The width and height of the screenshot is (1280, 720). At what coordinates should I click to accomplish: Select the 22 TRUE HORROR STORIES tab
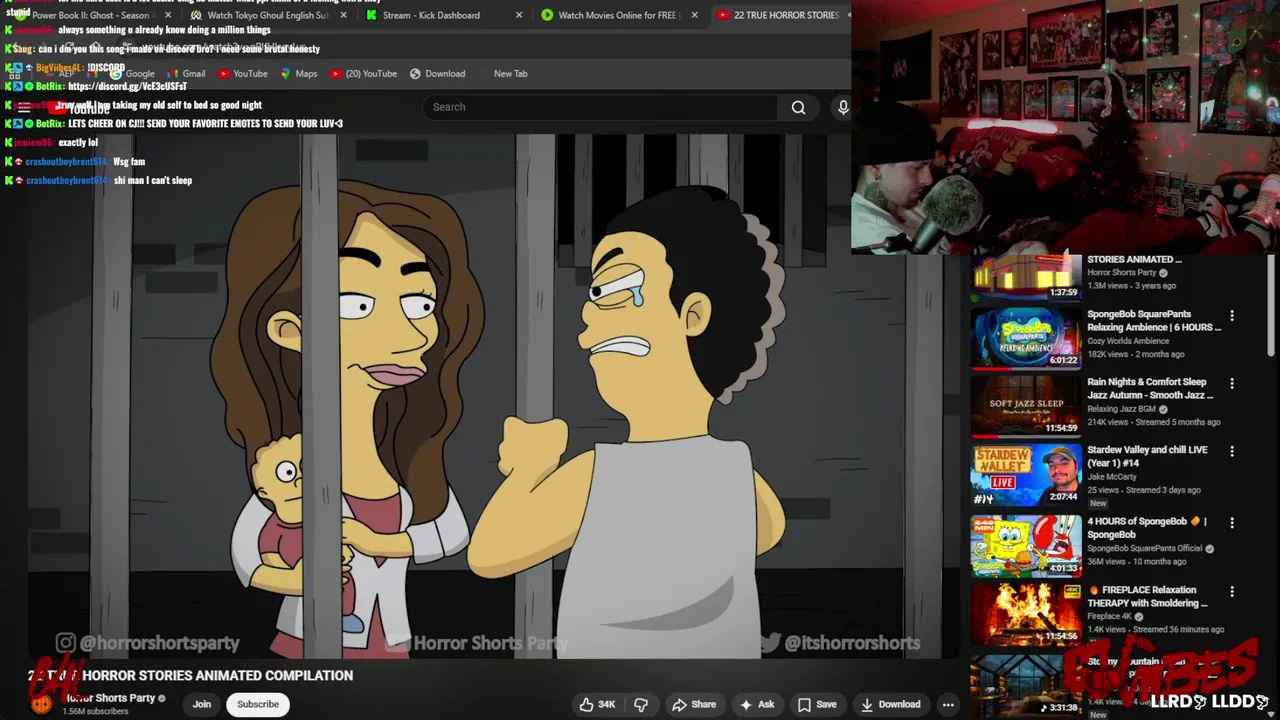tap(780, 15)
